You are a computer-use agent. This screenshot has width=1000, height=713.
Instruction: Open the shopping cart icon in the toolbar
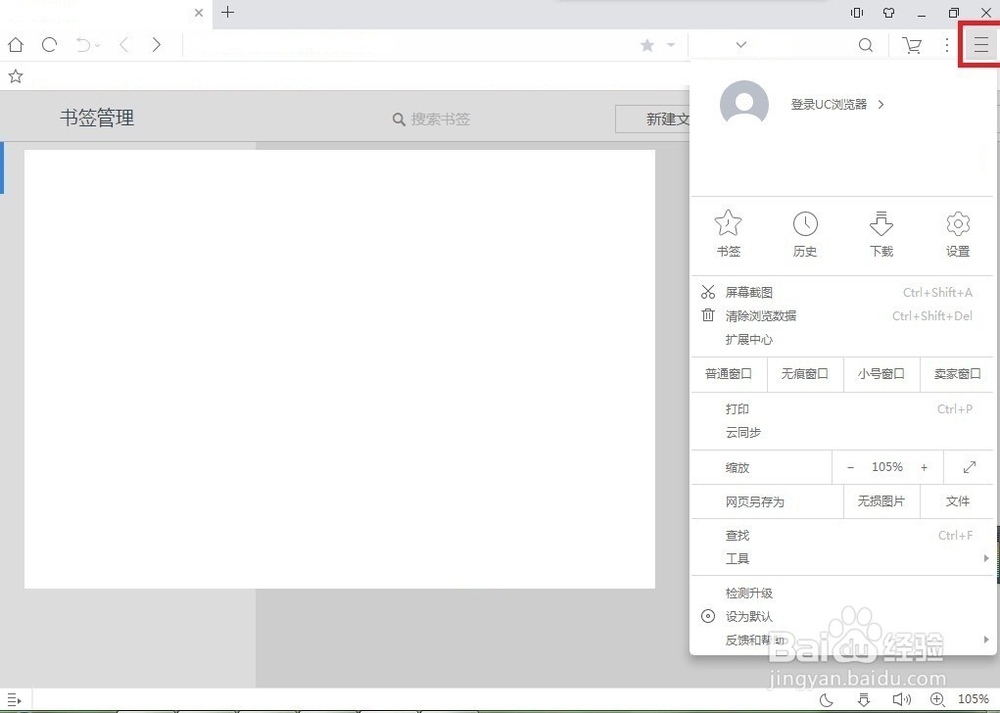[911, 45]
